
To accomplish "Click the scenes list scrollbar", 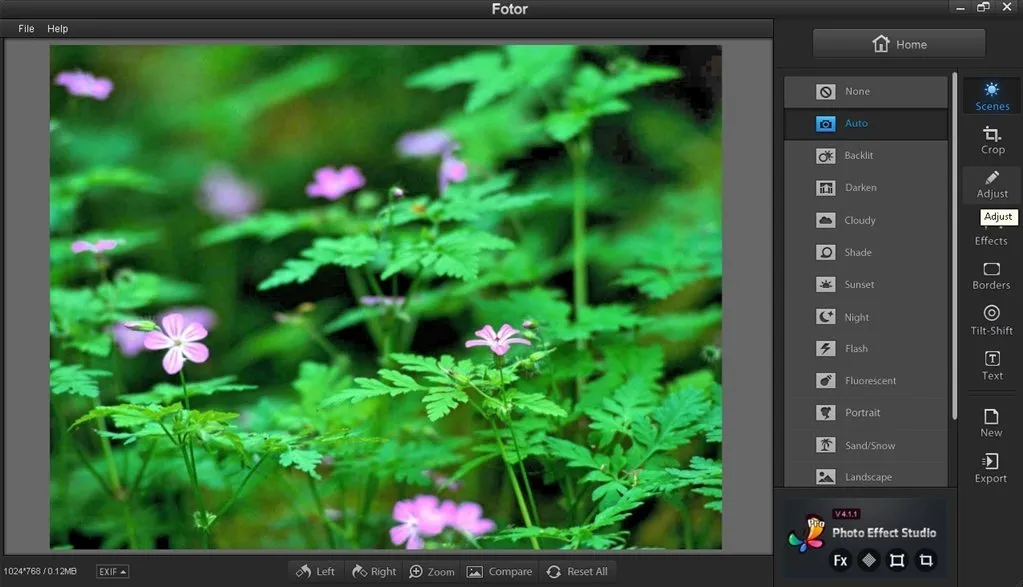I will 954,247.
